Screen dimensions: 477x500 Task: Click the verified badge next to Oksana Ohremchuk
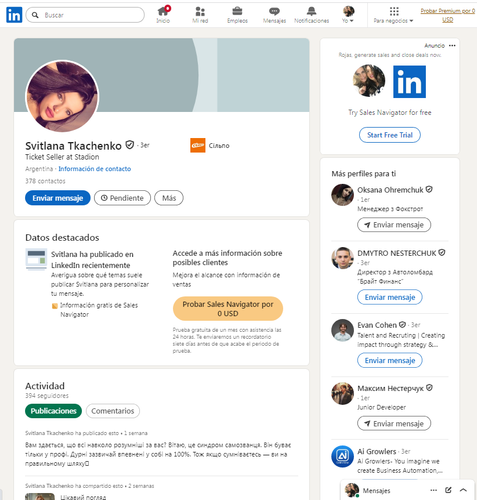[x=429, y=189]
